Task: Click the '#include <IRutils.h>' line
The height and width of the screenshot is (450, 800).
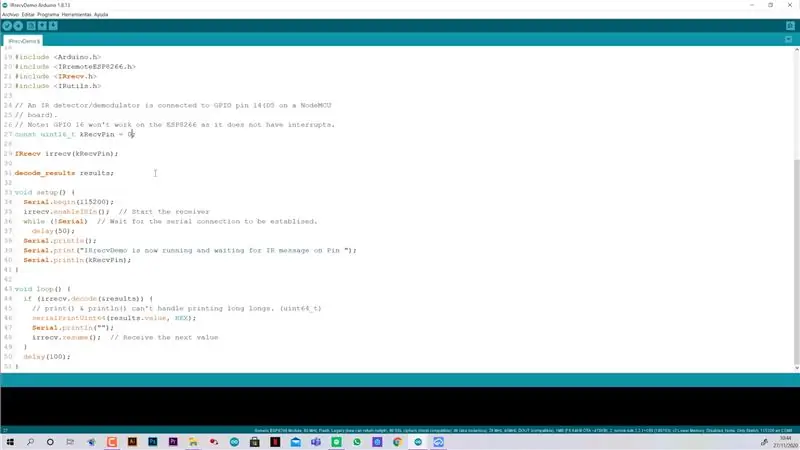Action: pyautogui.click(x=58, y=86)
